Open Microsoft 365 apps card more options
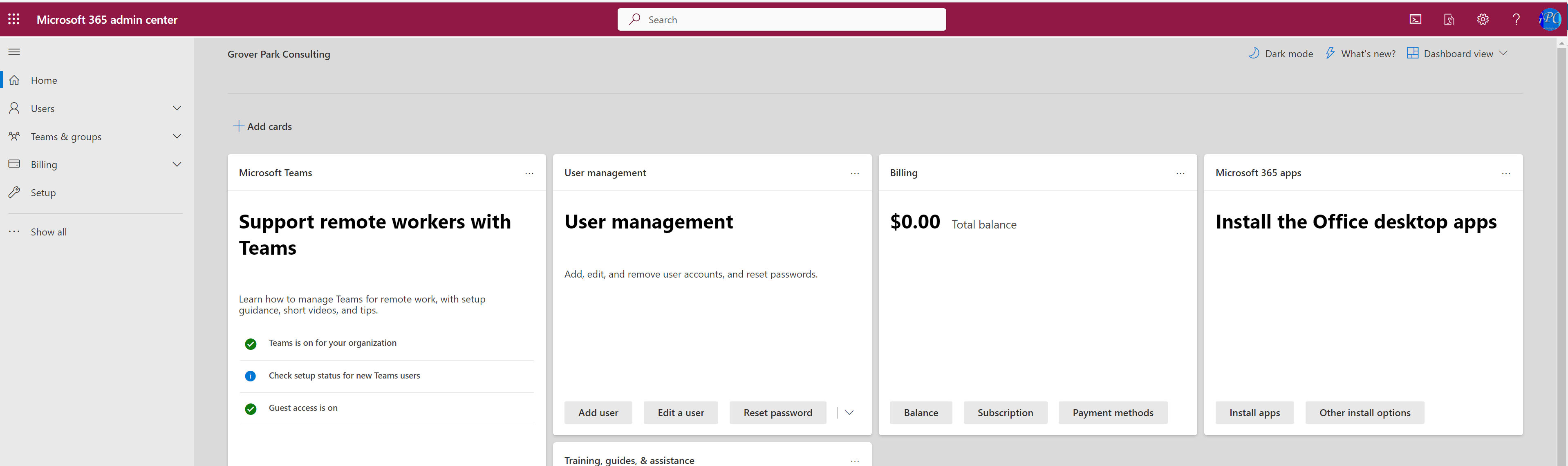Image resolution: width=1568 pixels, height=466 pixels. tap(1506, 173)
